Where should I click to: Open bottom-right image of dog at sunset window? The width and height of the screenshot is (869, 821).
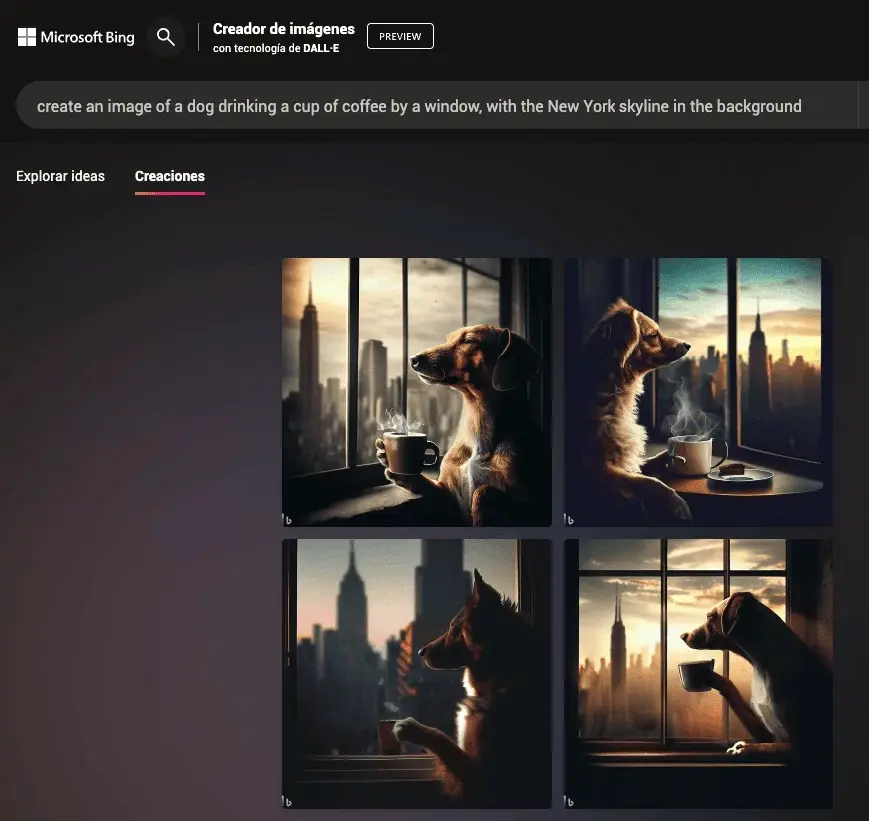point(697,673)
